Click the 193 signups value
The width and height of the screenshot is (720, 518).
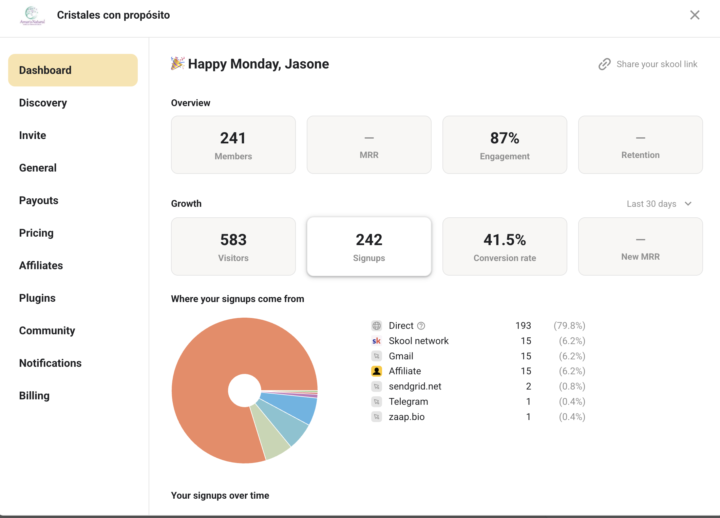[523, 326]
